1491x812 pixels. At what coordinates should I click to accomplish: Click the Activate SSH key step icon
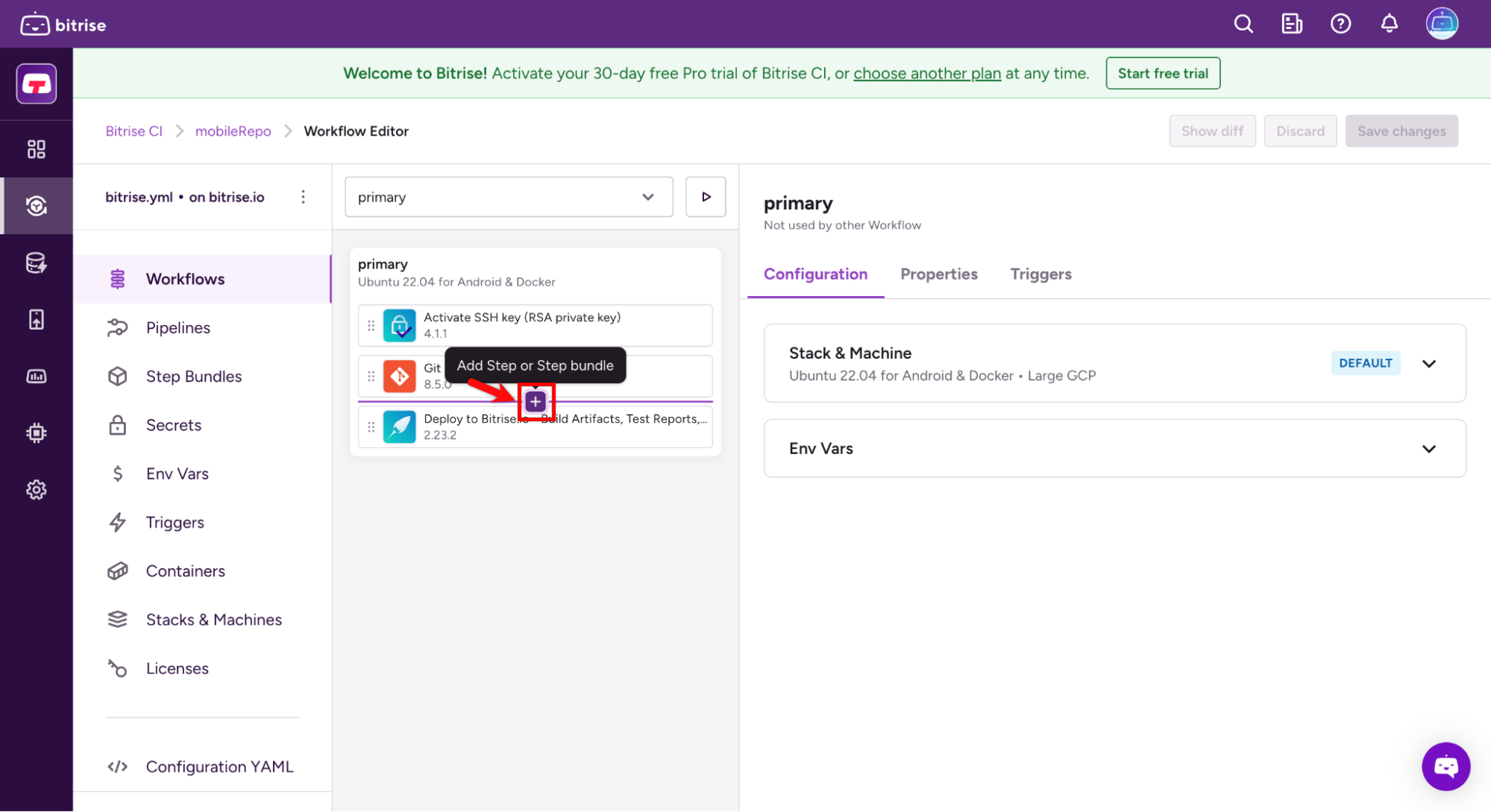pyautogui.click(x=400, y=326)
